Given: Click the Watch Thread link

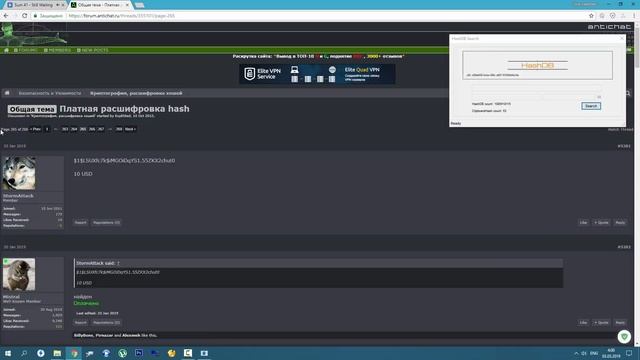Looking at the screenshot, I should click(621, 129).
